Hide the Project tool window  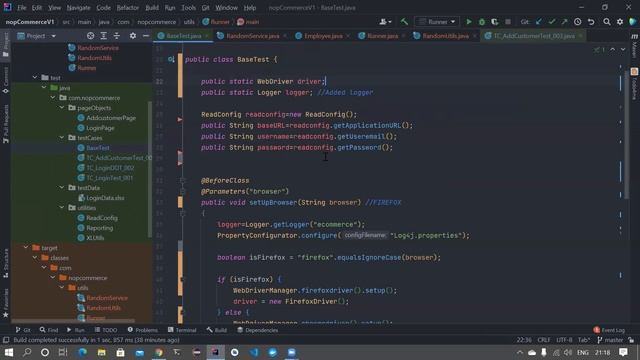[x=146, y=36]
